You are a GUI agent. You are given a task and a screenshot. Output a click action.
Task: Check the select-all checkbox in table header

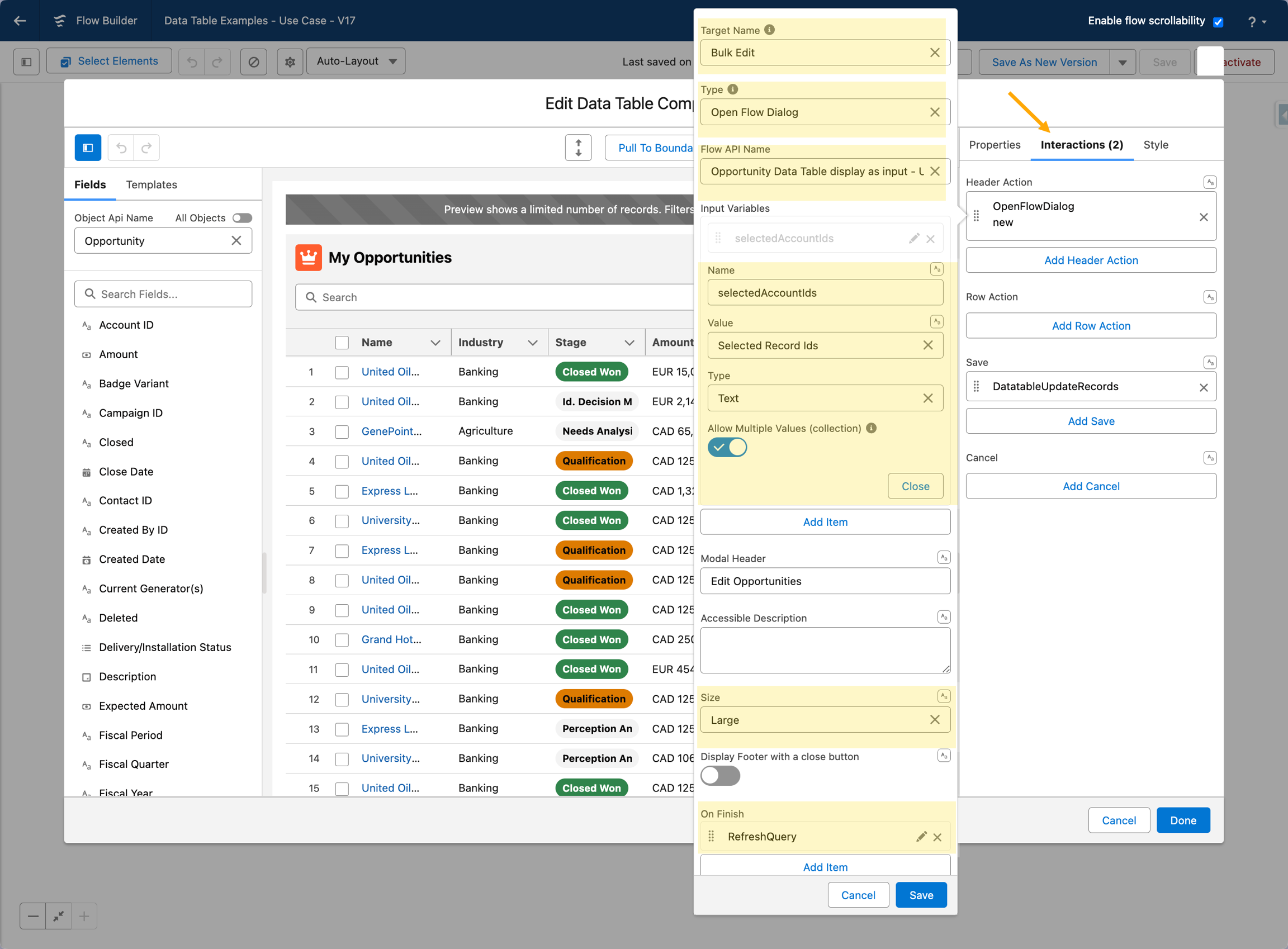click(x=342, y=343)
